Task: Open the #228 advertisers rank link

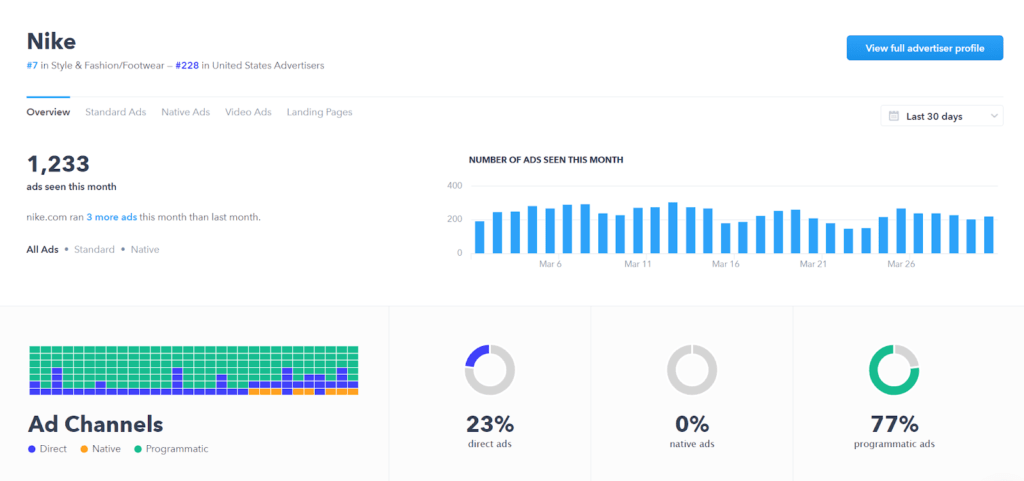Action: point(187,66)
